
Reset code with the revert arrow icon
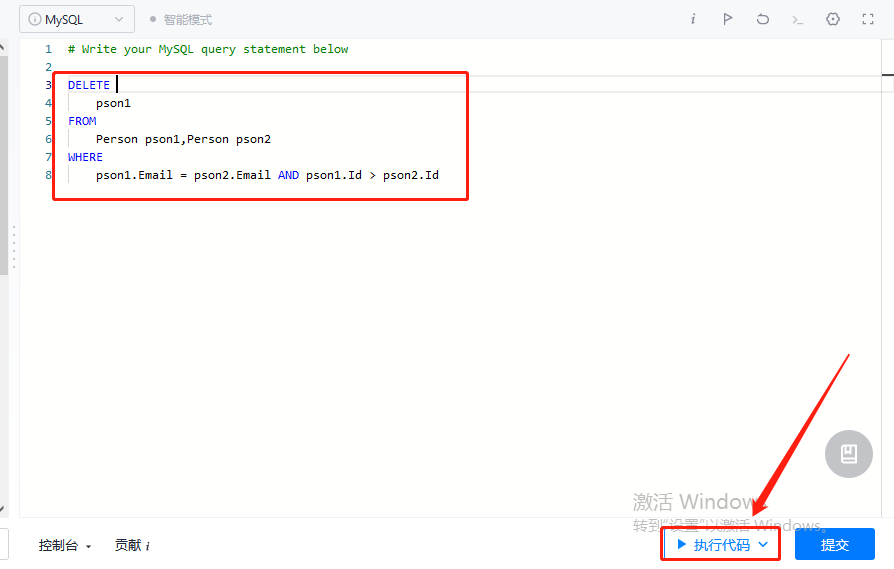point(763,19)
